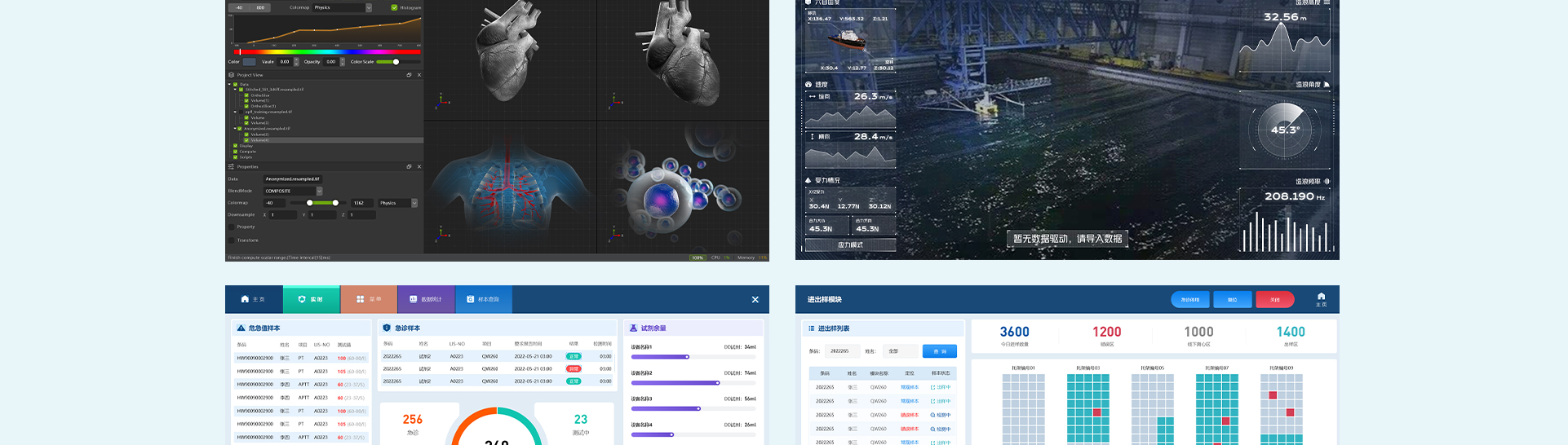Click the 急停停用 button
1568x445 pixels.
(1190, 299)
